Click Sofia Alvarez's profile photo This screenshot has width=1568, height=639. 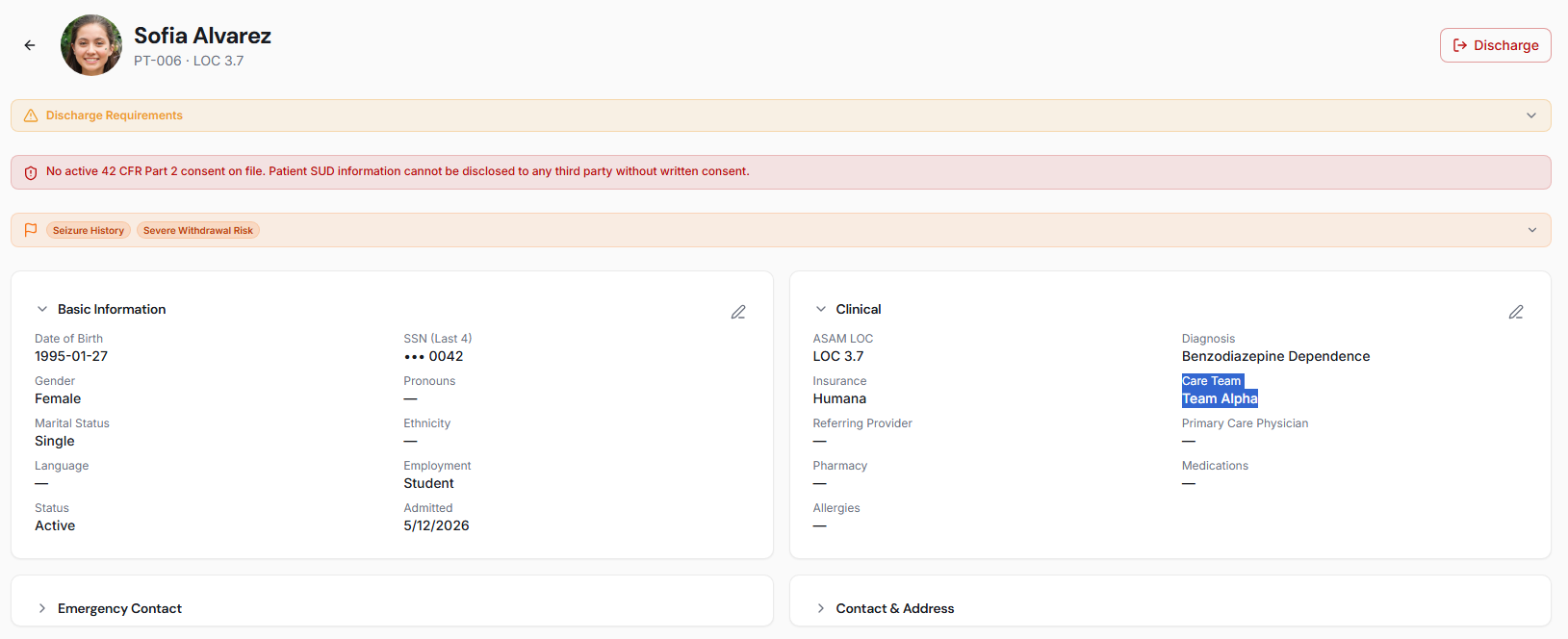pos(91,45)
